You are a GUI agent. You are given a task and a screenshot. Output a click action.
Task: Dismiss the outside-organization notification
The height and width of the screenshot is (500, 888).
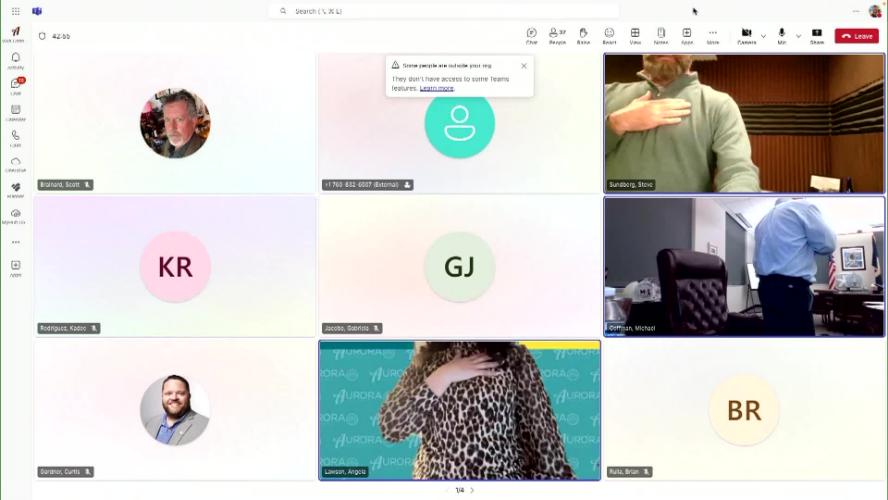523,66
